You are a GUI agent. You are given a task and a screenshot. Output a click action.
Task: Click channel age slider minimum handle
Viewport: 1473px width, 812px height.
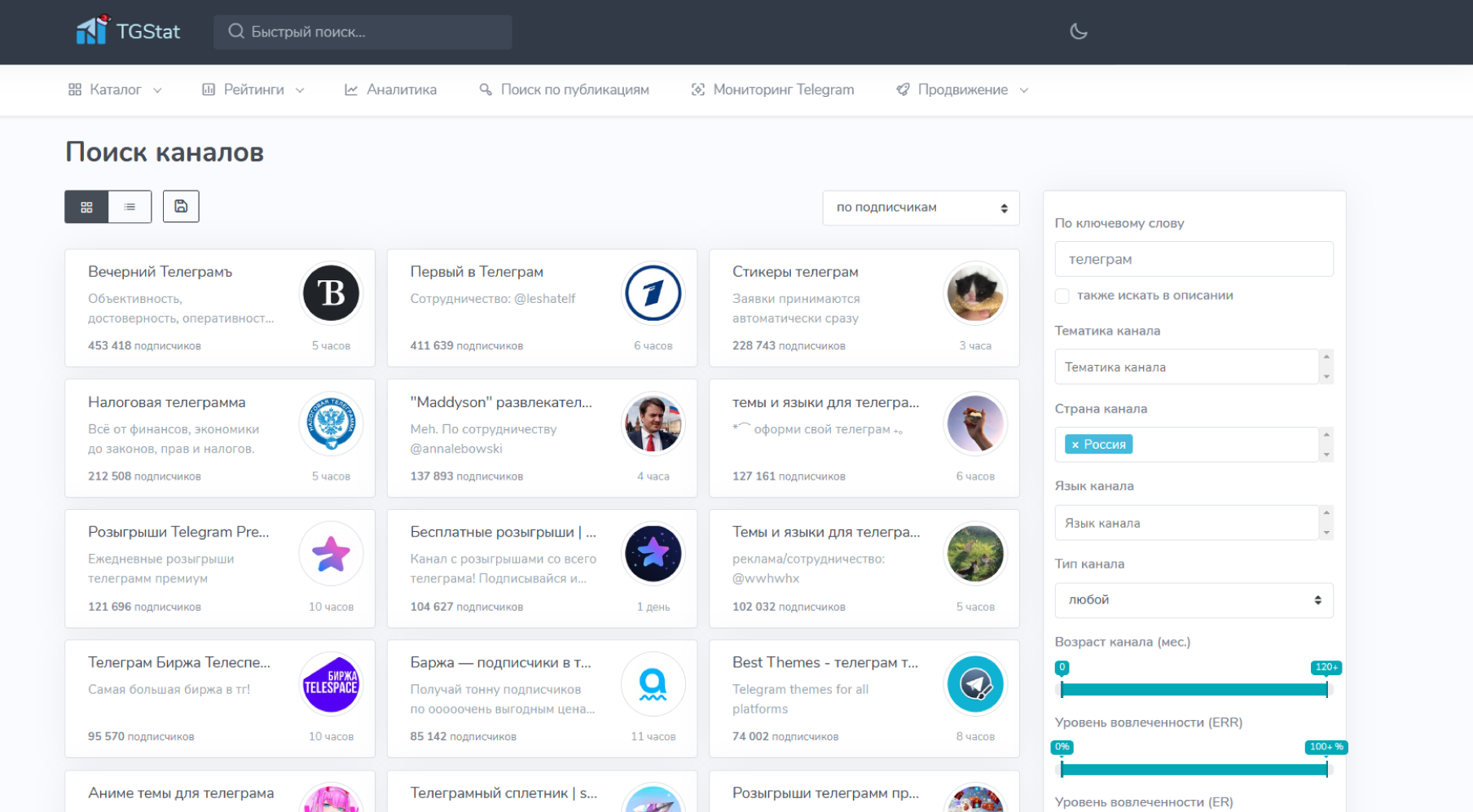1062,689
